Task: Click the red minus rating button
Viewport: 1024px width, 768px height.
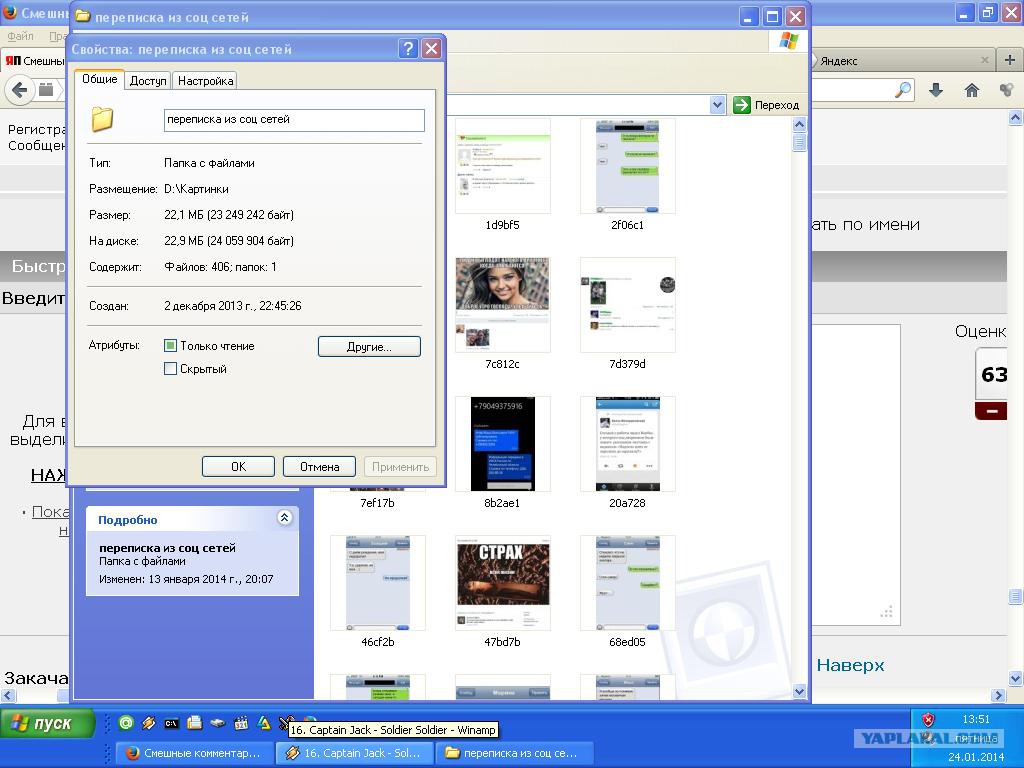Action: pyautogui.click(x=991, y=411)
